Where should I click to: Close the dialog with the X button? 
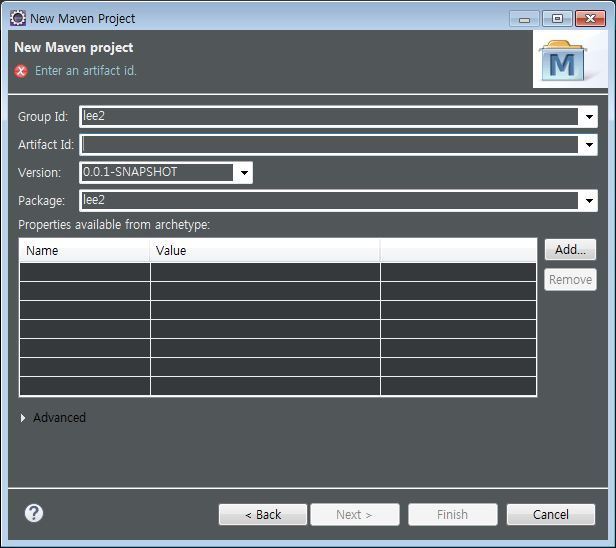[590, 19]
